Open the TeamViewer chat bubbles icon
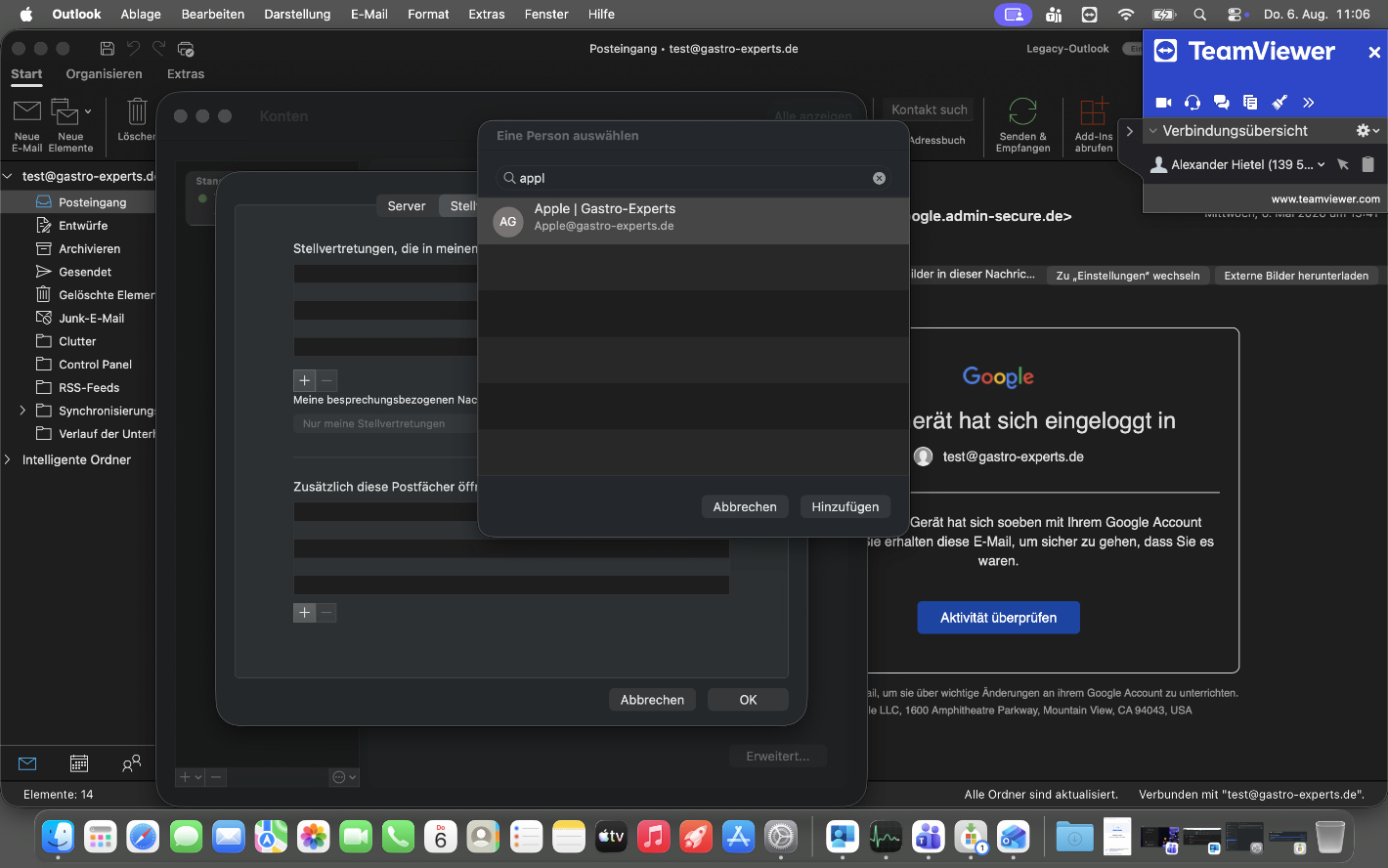 (x=1221, y=103)
